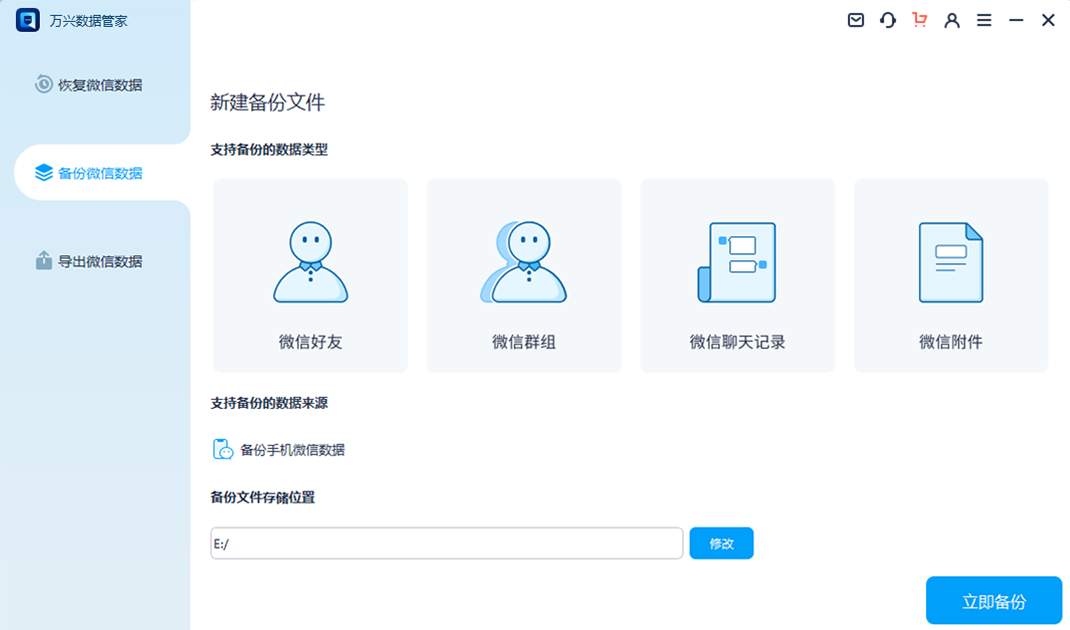Click the 立即备份 button to start backup
Screen dimensions: 1070x630
point(994,600)
